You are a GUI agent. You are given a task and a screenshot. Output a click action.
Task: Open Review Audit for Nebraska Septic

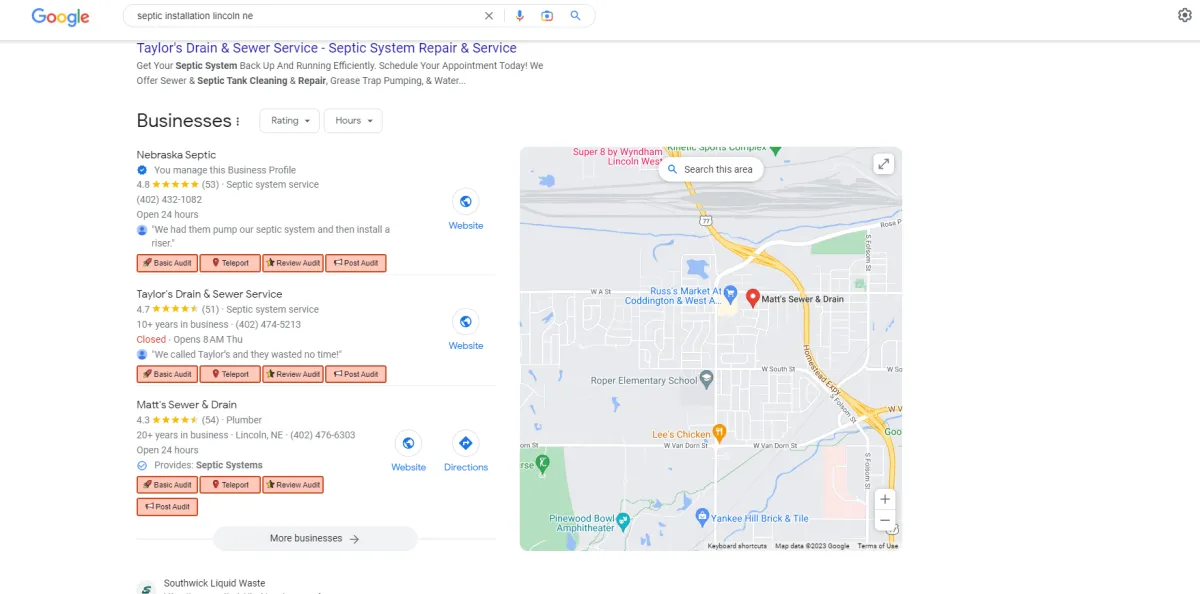click(293, 263)
